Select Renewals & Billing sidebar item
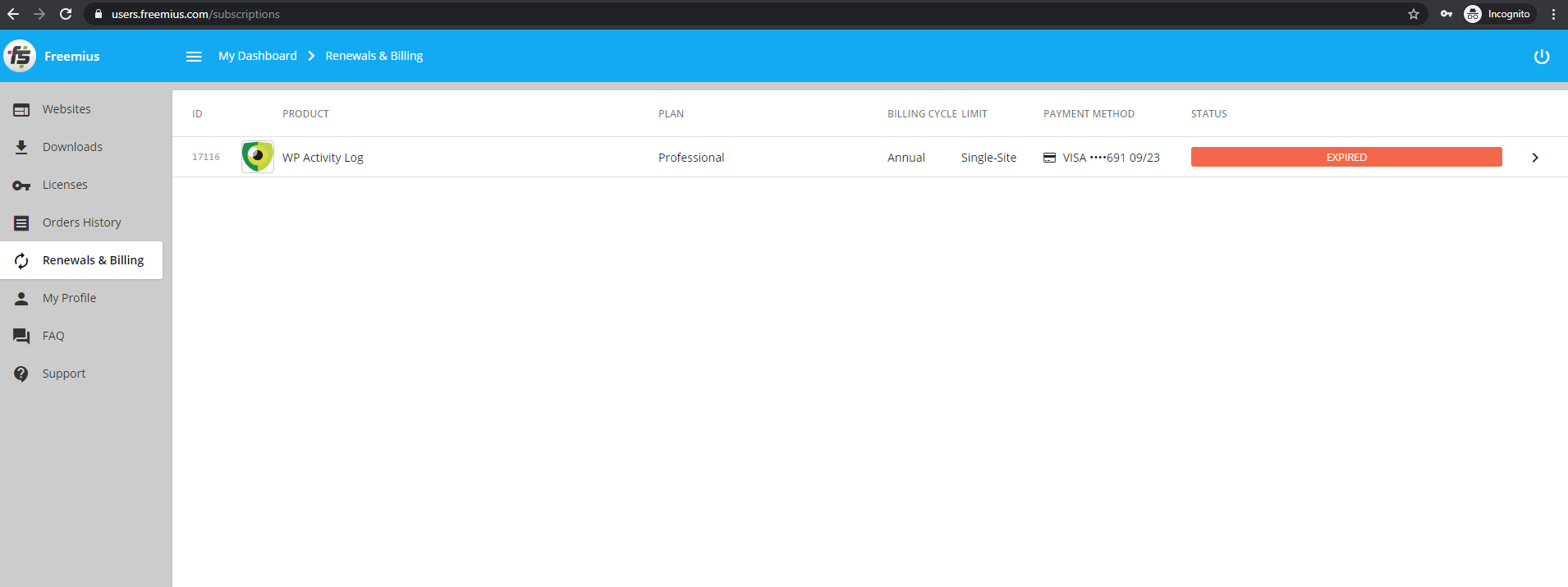Screen dimensions: 1568x587 pyautogui.click(x=81, y=260)
